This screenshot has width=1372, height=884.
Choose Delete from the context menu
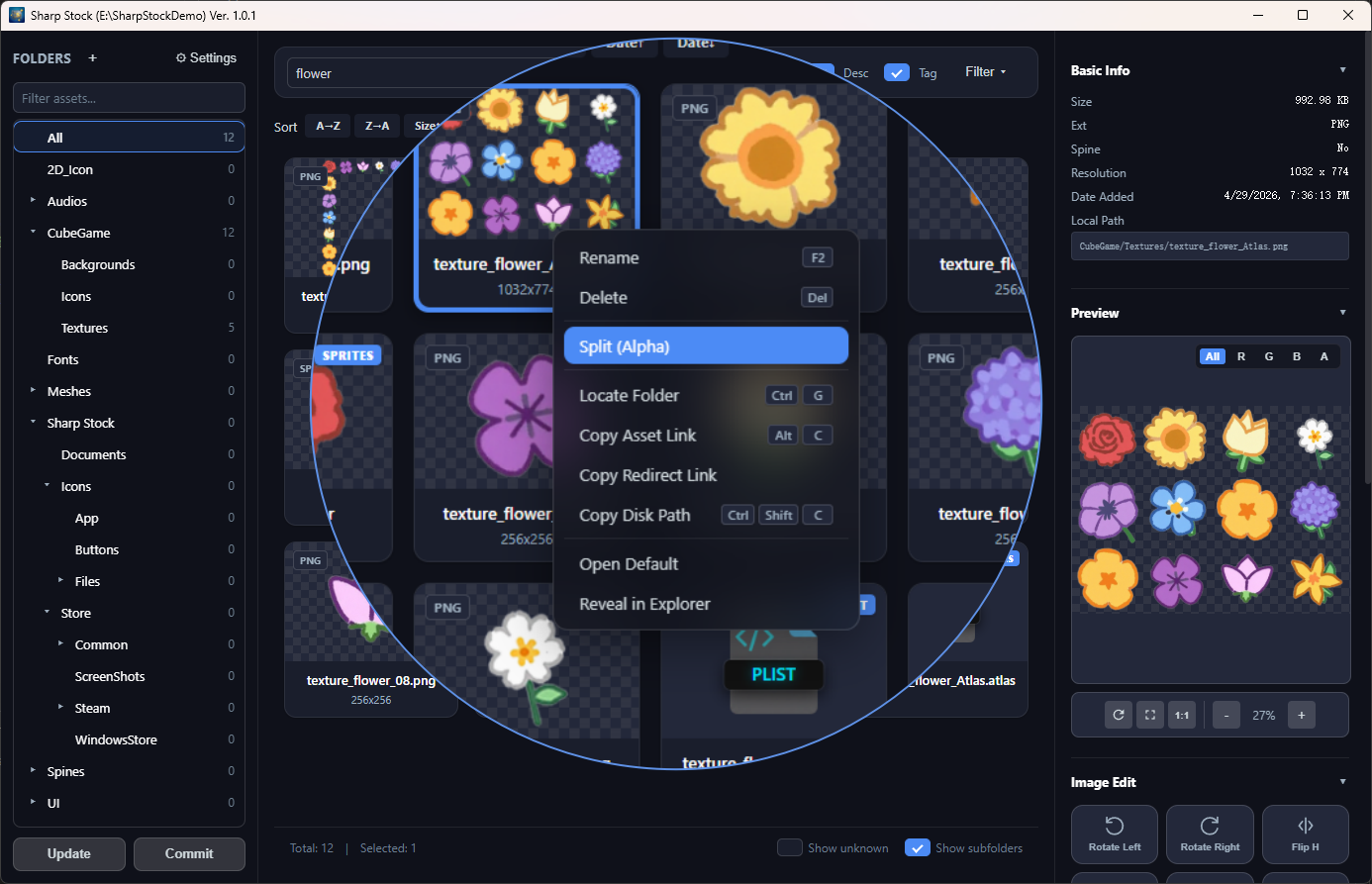pos(706,297)
